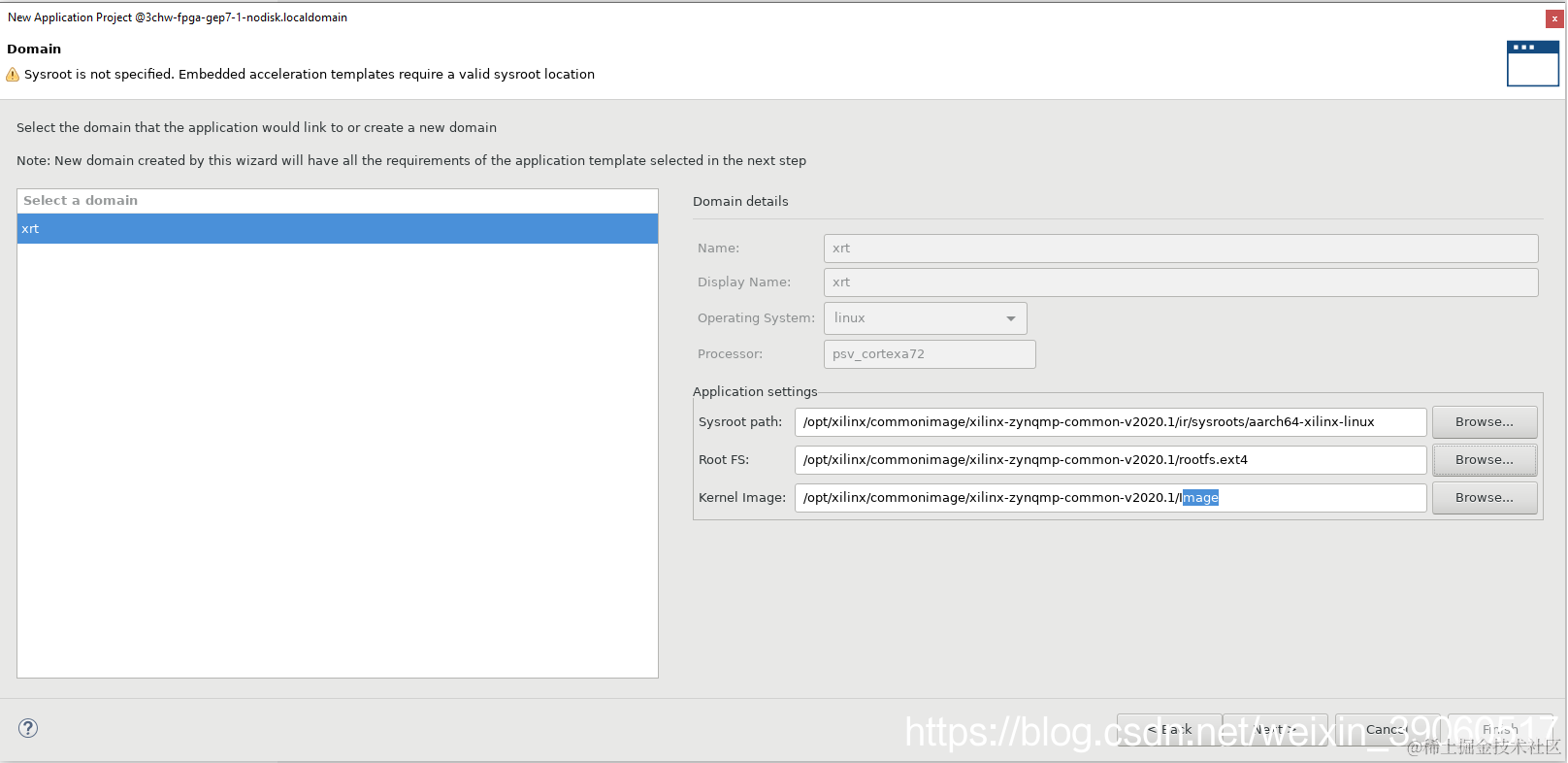
Task: Click the Display Name field
Action: pos(1181,282)
